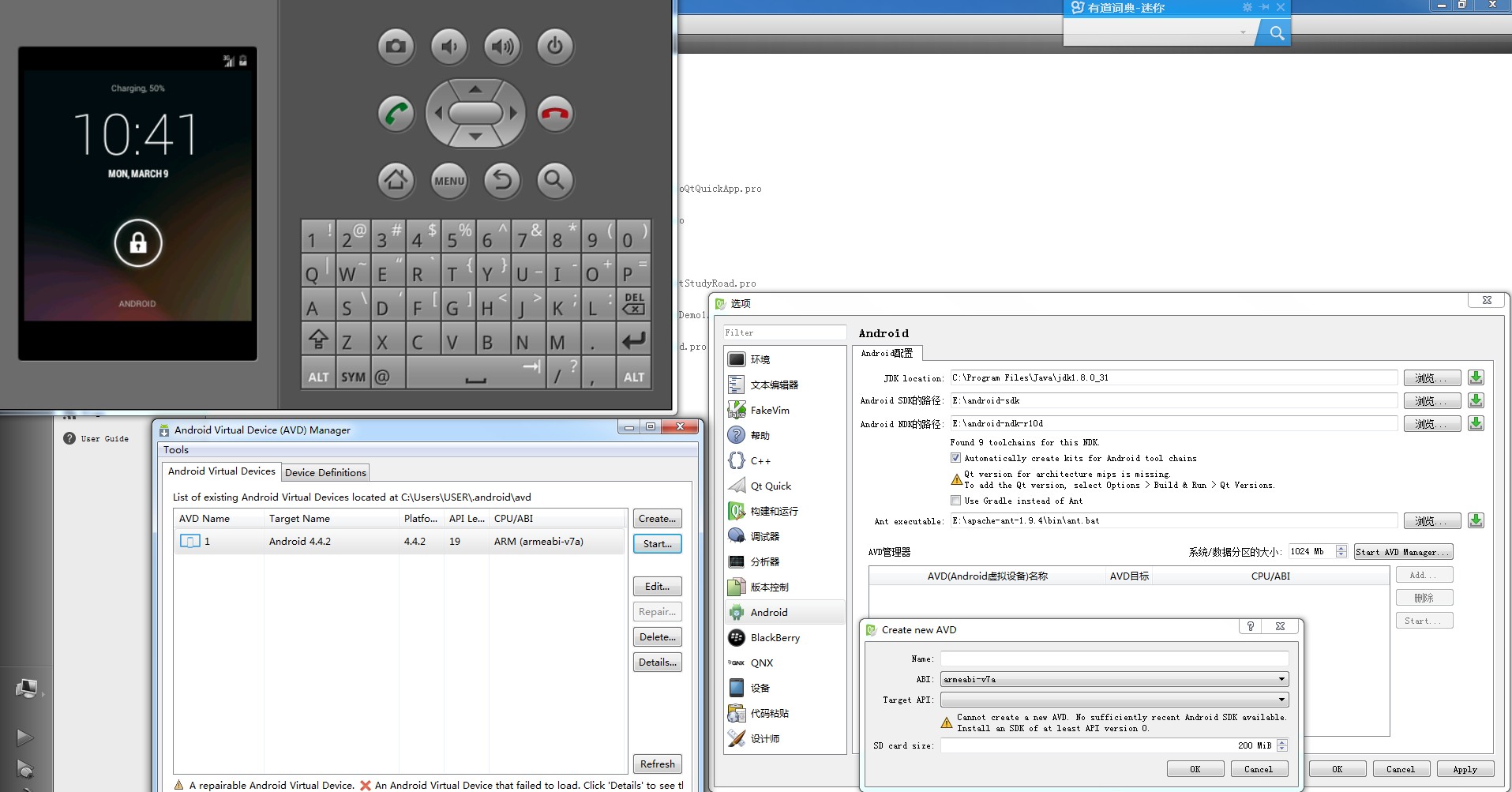Click Apply in options dialog
Viewport: 1512px width, 792px height.
tap(1465, 769)
